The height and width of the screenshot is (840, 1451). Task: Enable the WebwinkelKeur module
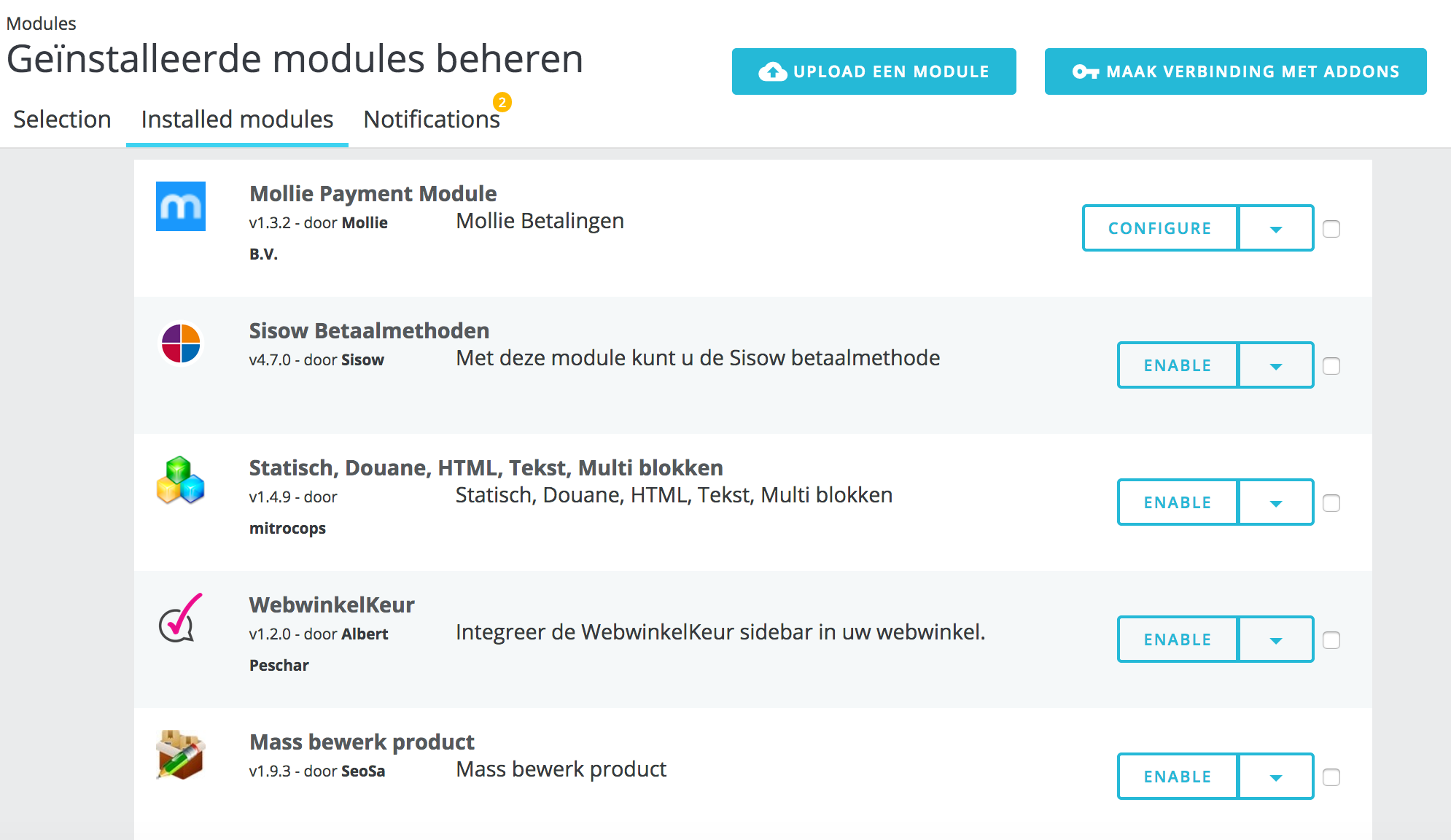[x=1177, y=640]
